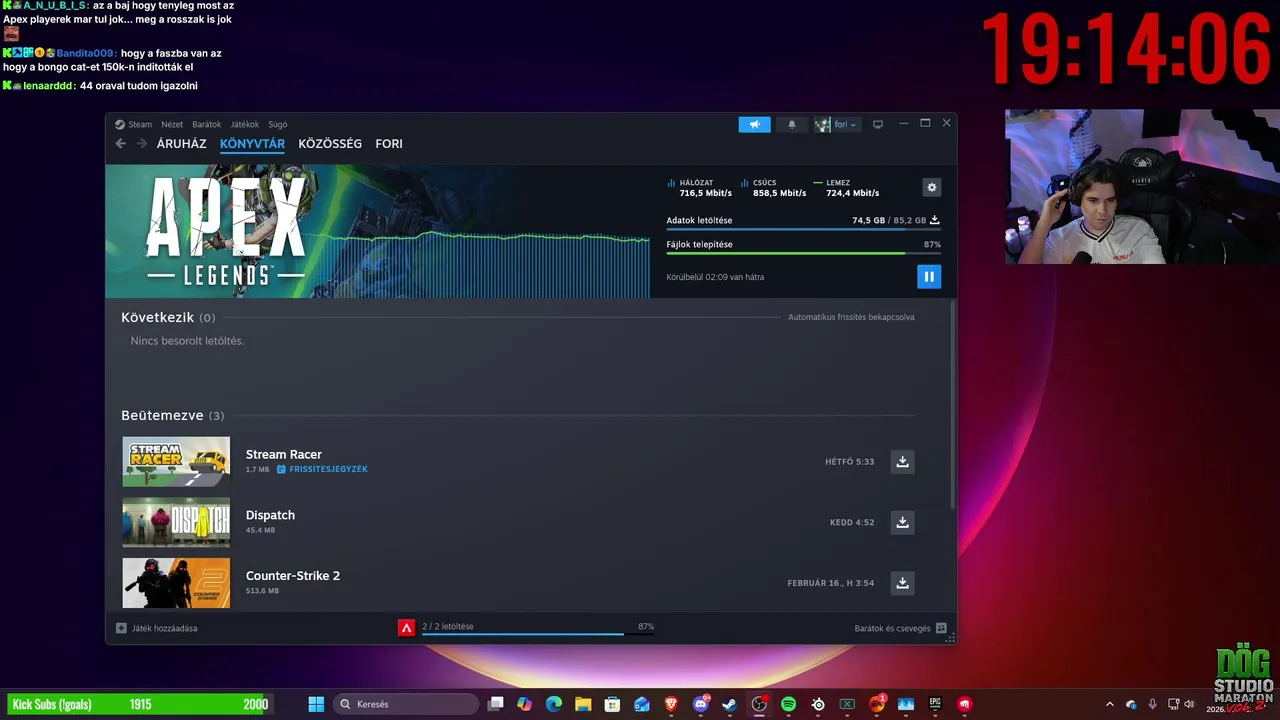The image size is (1280, 720).
Task: Open Spotify from the taskbar
Action: (788, 704)
